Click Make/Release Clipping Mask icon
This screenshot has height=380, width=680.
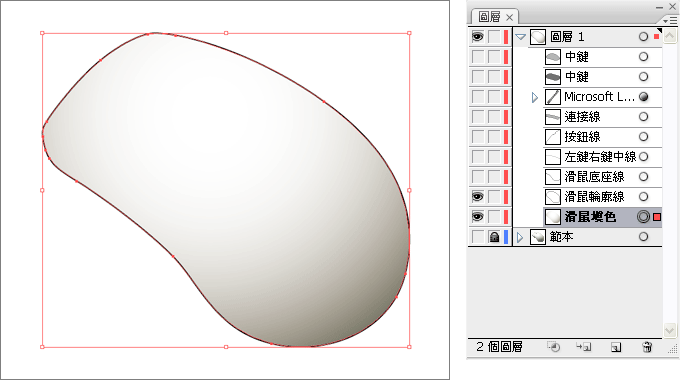(553, 347)
